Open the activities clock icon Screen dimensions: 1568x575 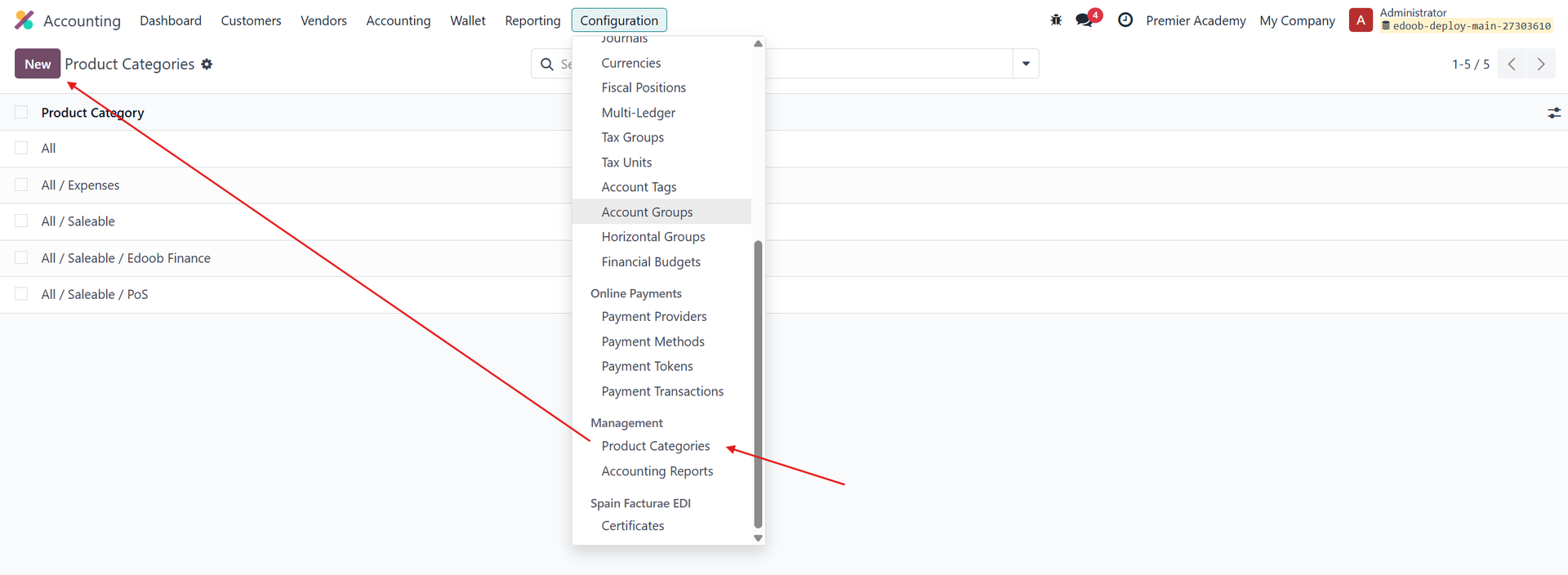click(x=1125, y=20)
